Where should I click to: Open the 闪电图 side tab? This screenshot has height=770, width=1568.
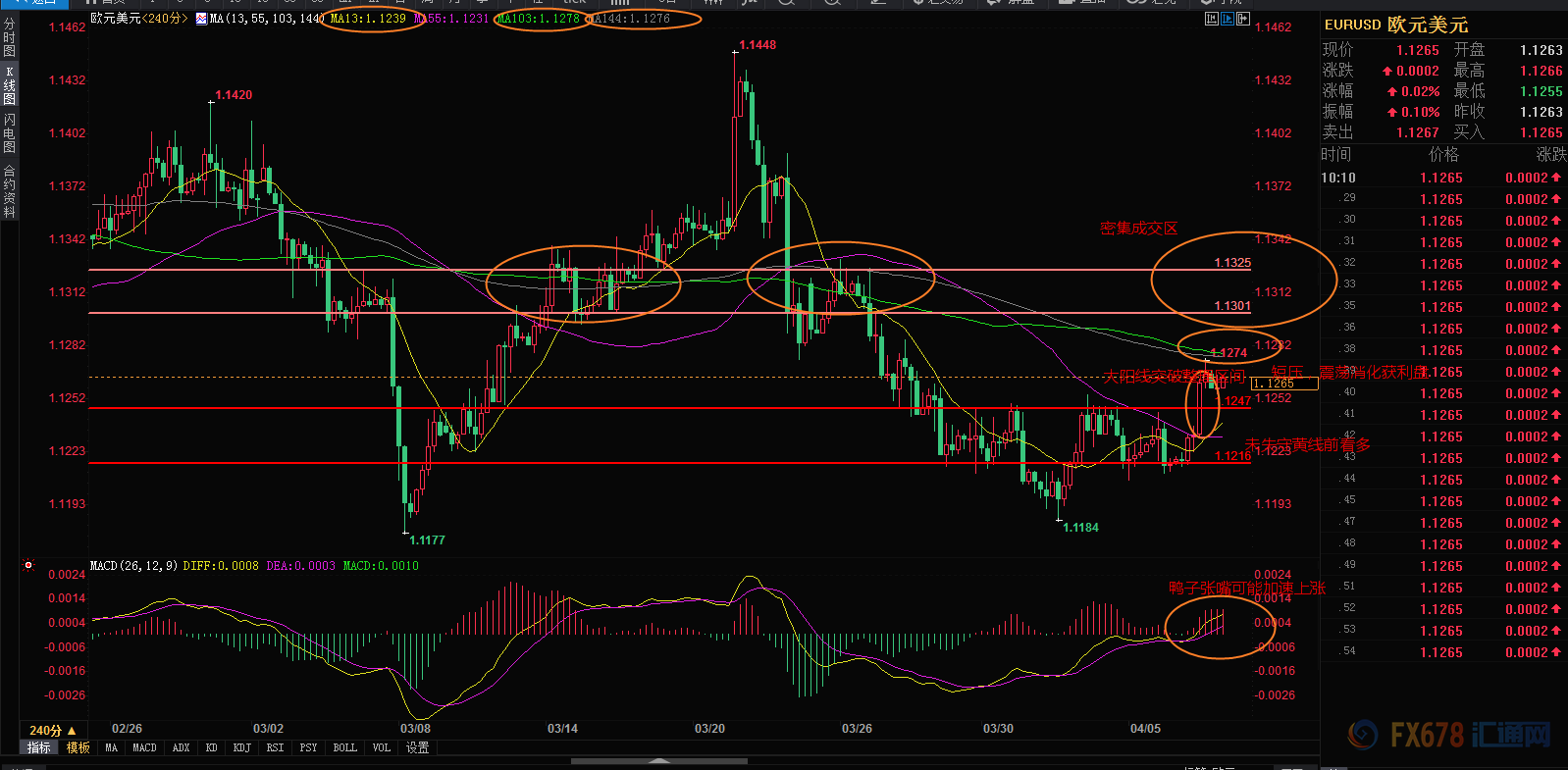point(9,133)
